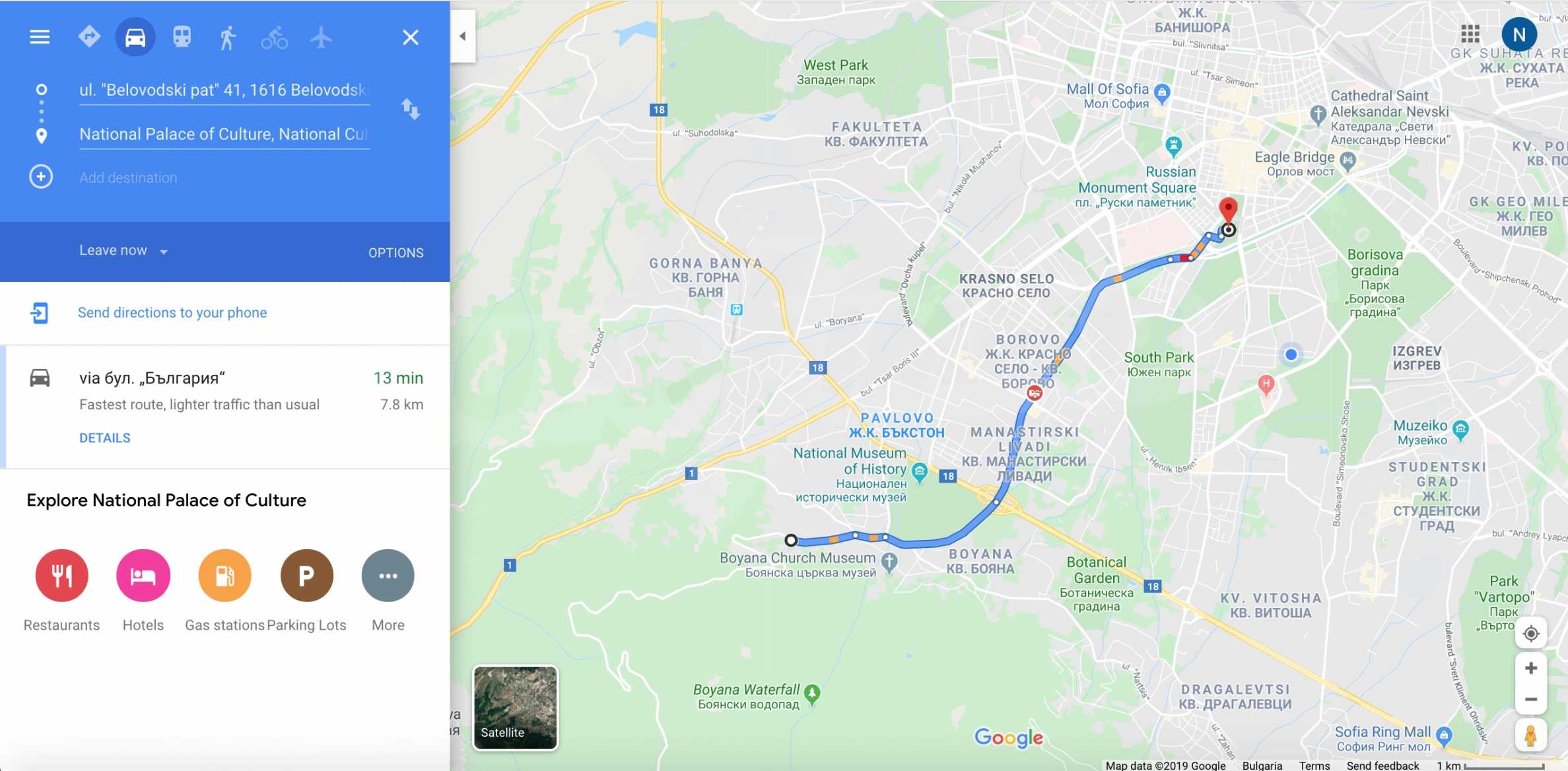Viewport: 1568px width, 771px height.
Task: Swap starting point and destination
Action: (411, 109)
